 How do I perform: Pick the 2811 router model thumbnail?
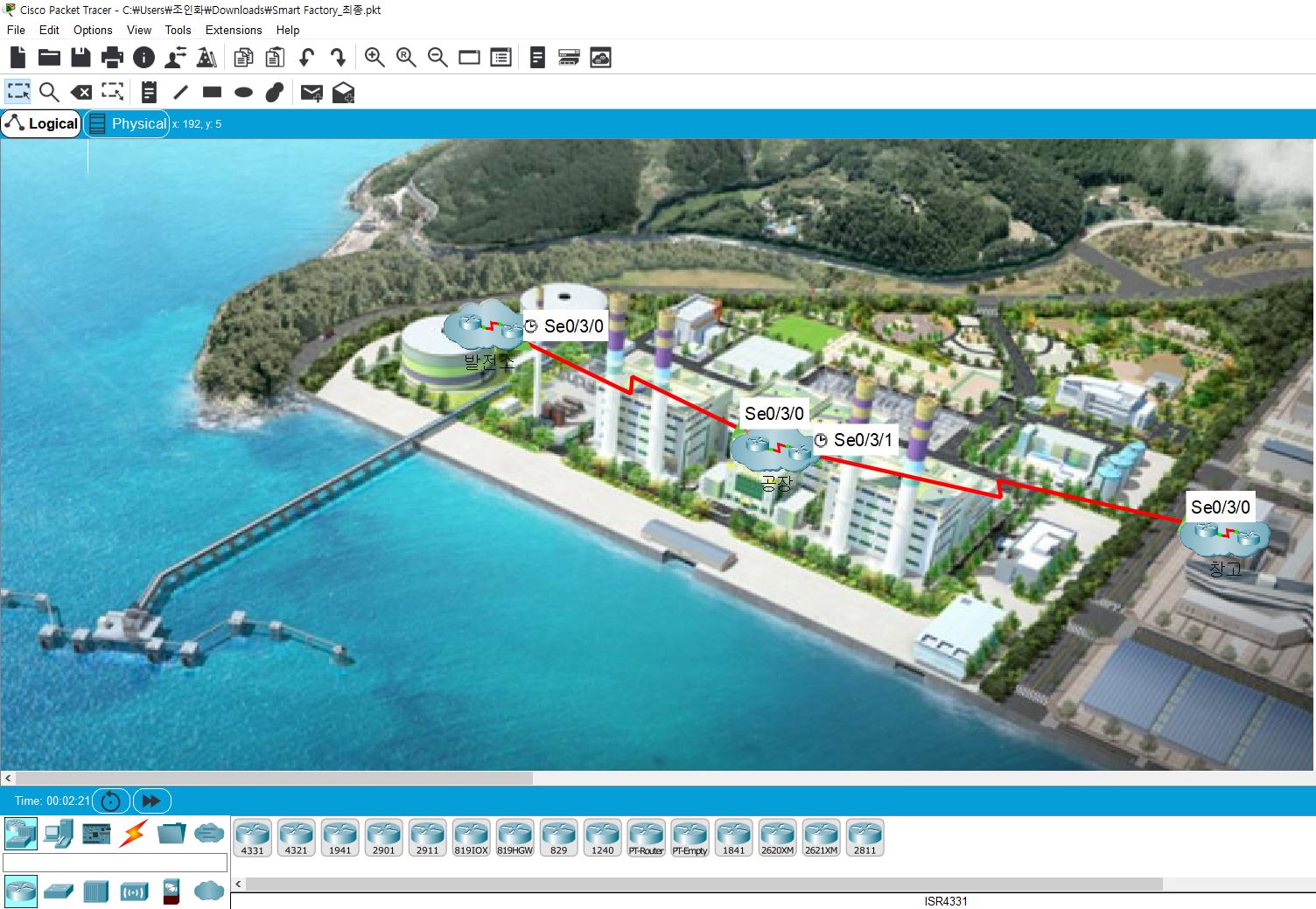pos(865,837)
